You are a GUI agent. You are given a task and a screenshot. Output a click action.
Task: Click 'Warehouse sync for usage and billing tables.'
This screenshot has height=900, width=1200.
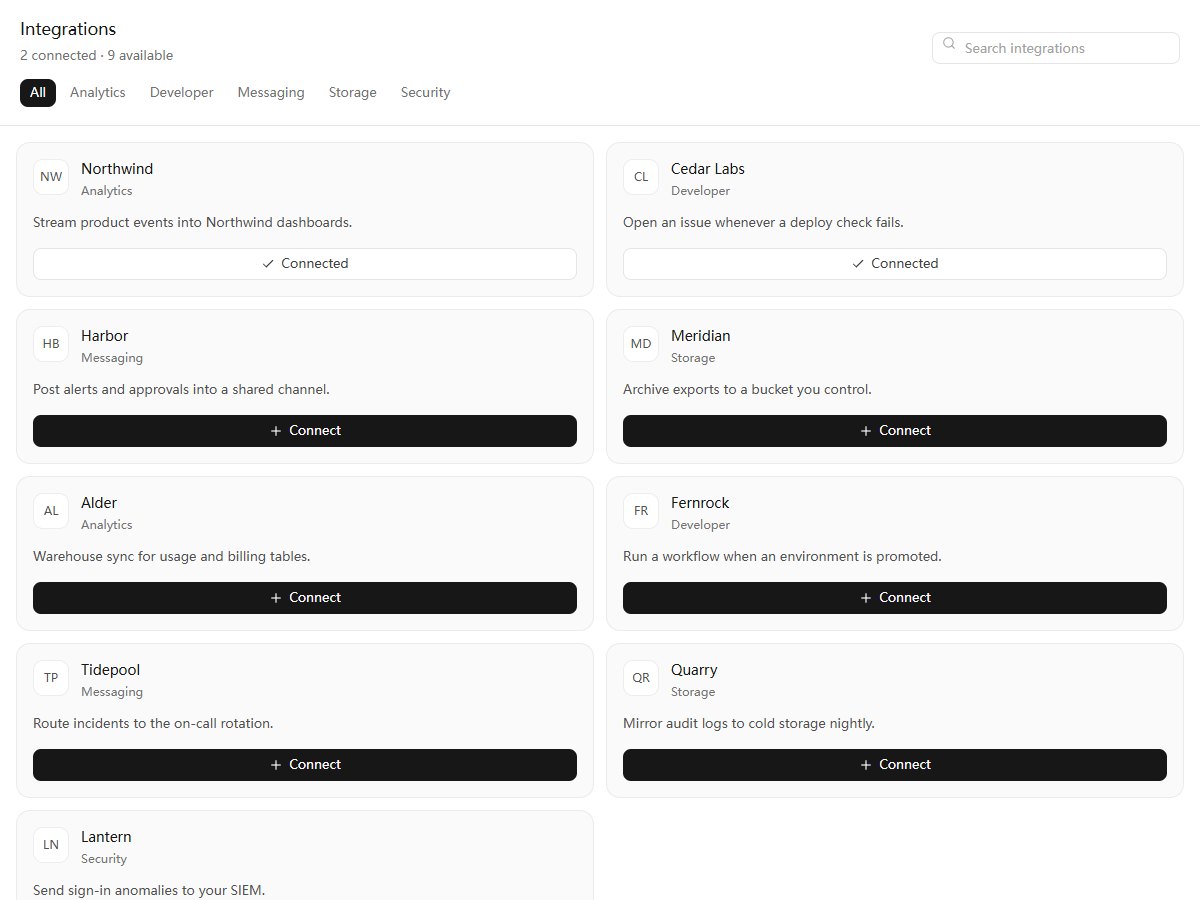[172, 556]
